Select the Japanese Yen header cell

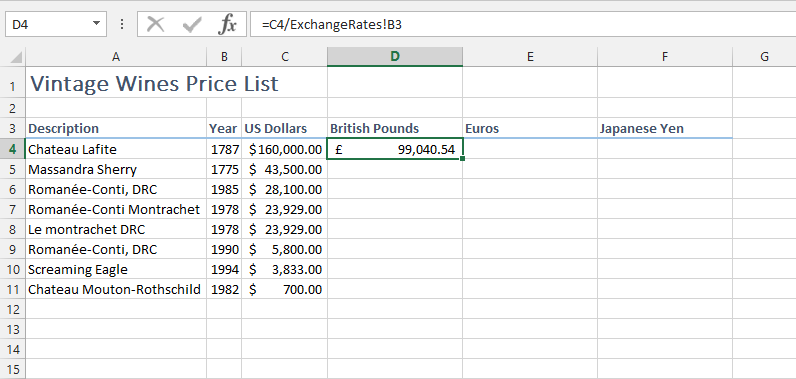tap(665, 128)
